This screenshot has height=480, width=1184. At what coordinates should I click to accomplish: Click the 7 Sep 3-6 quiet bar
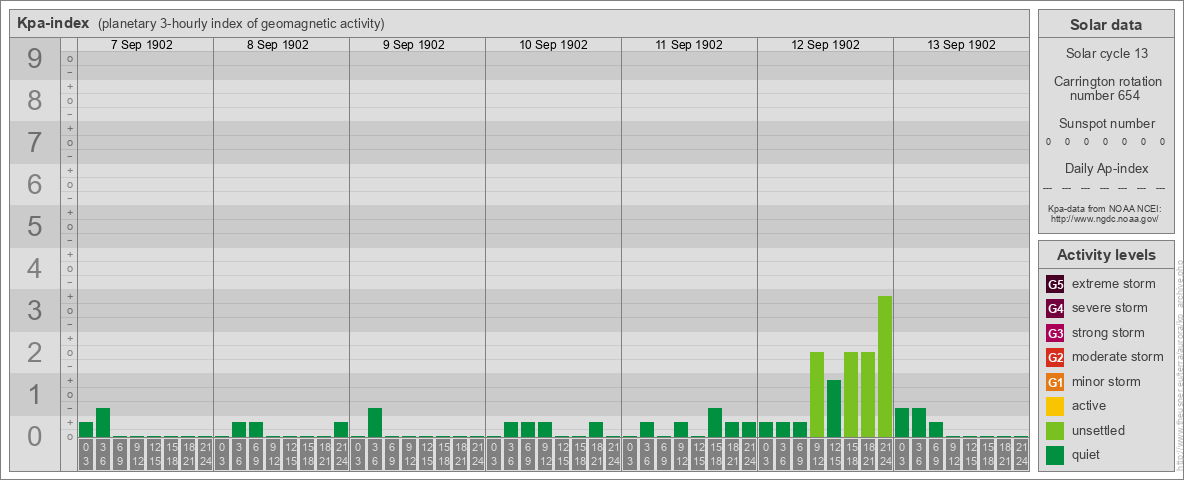(103, 423)
